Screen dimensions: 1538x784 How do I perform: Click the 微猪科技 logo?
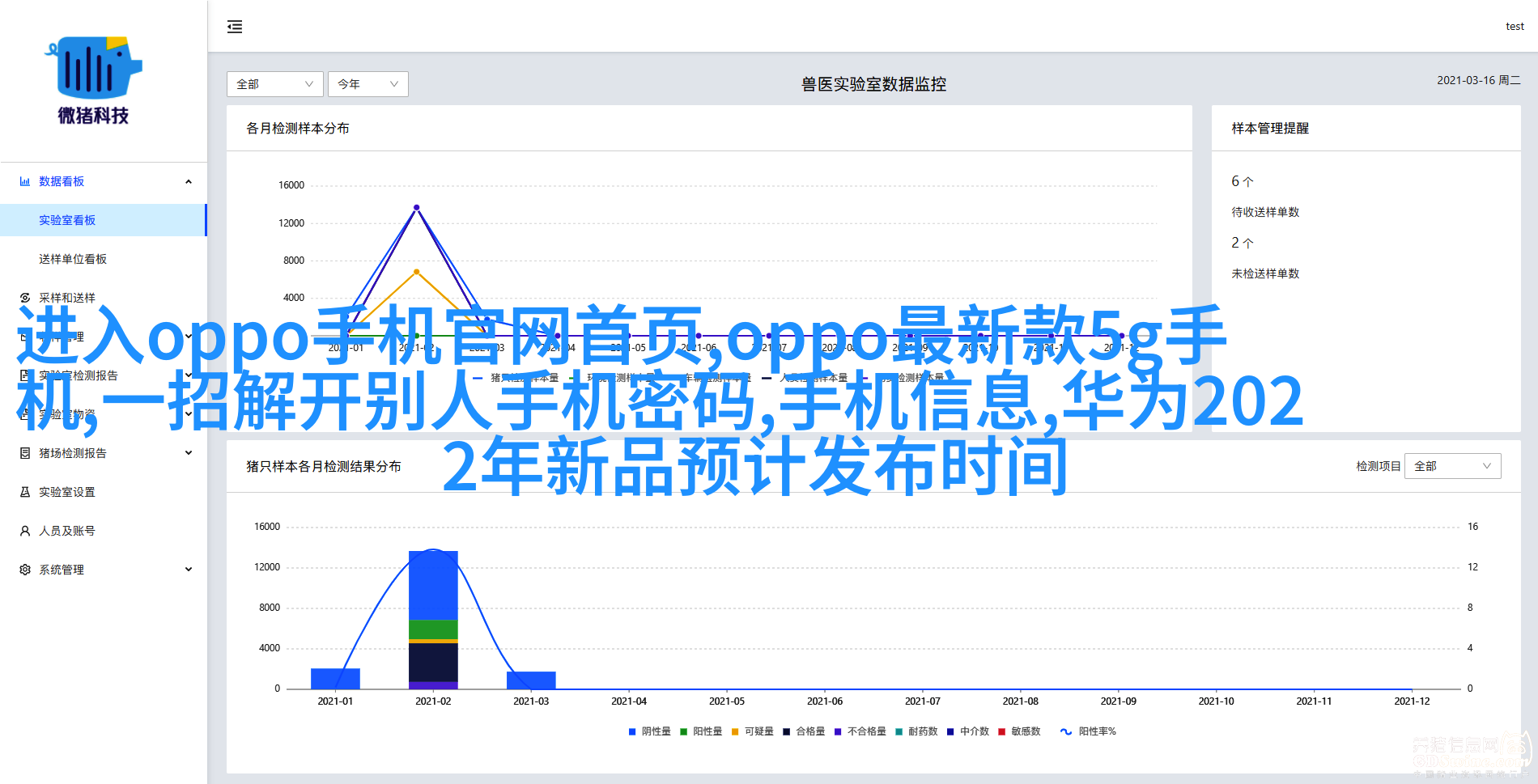click(x=93, y=80)
